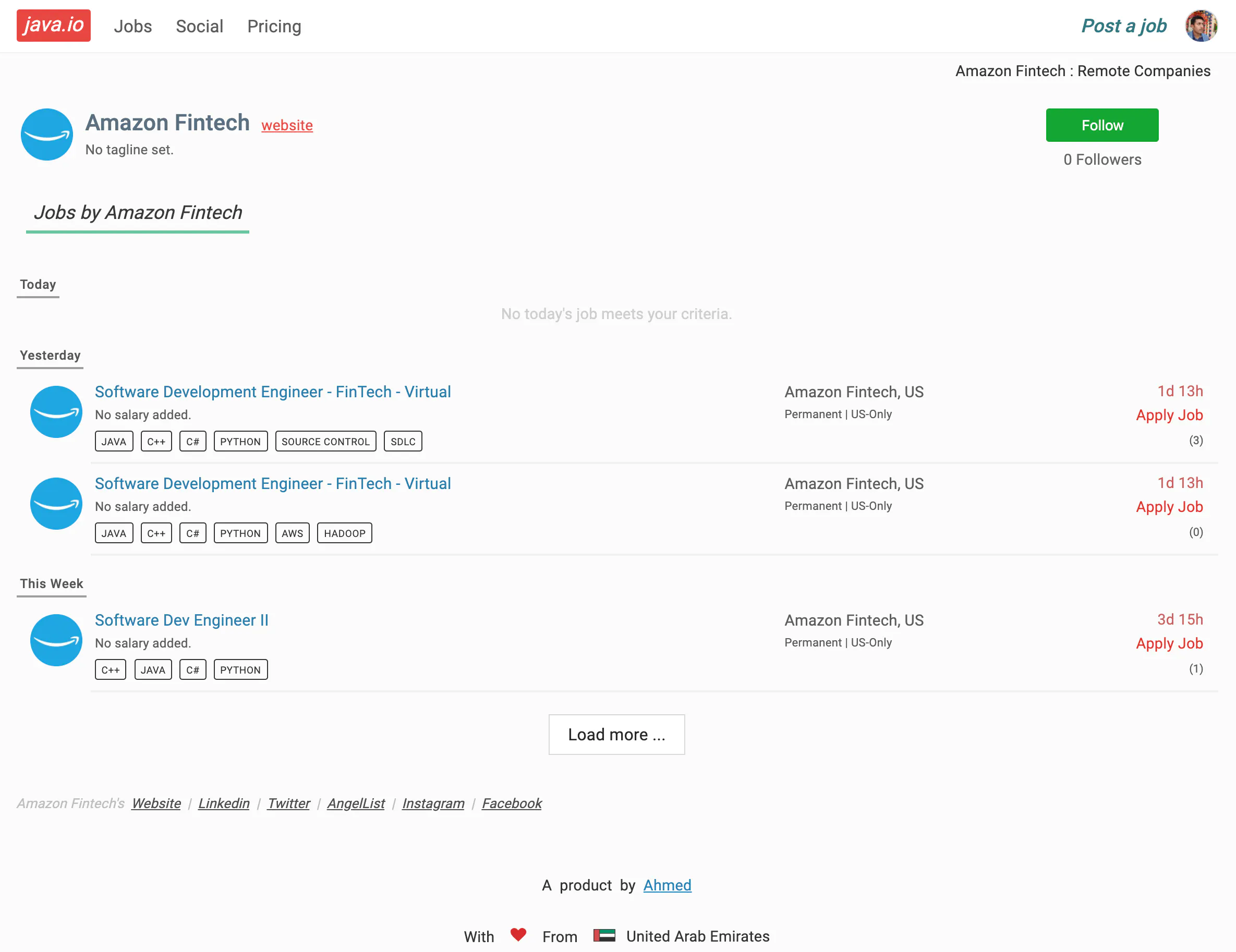Open the Jobs menu item
Image resolution: width=1236 pixels, height=952 pixels.
coord(133,26)
